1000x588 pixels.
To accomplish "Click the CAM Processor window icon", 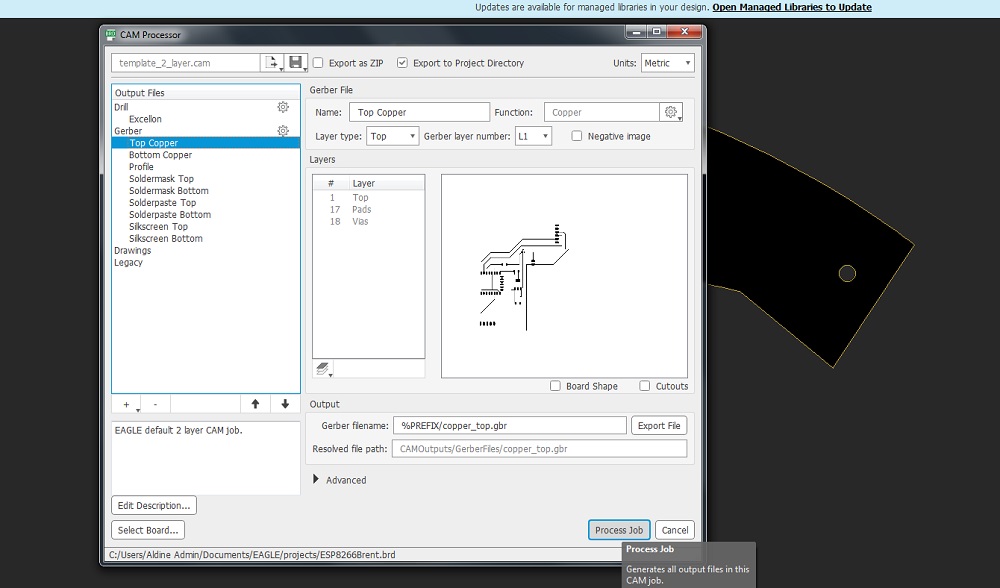I will tap(111, 34).
